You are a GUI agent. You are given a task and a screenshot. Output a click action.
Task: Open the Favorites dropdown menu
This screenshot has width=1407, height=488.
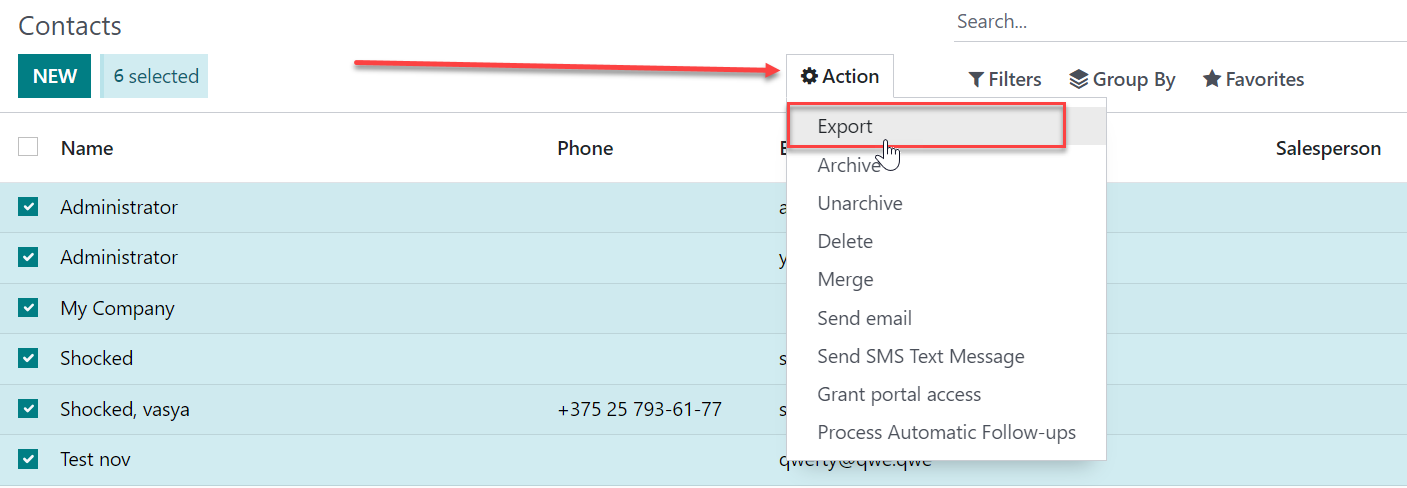click(1253, 79)
